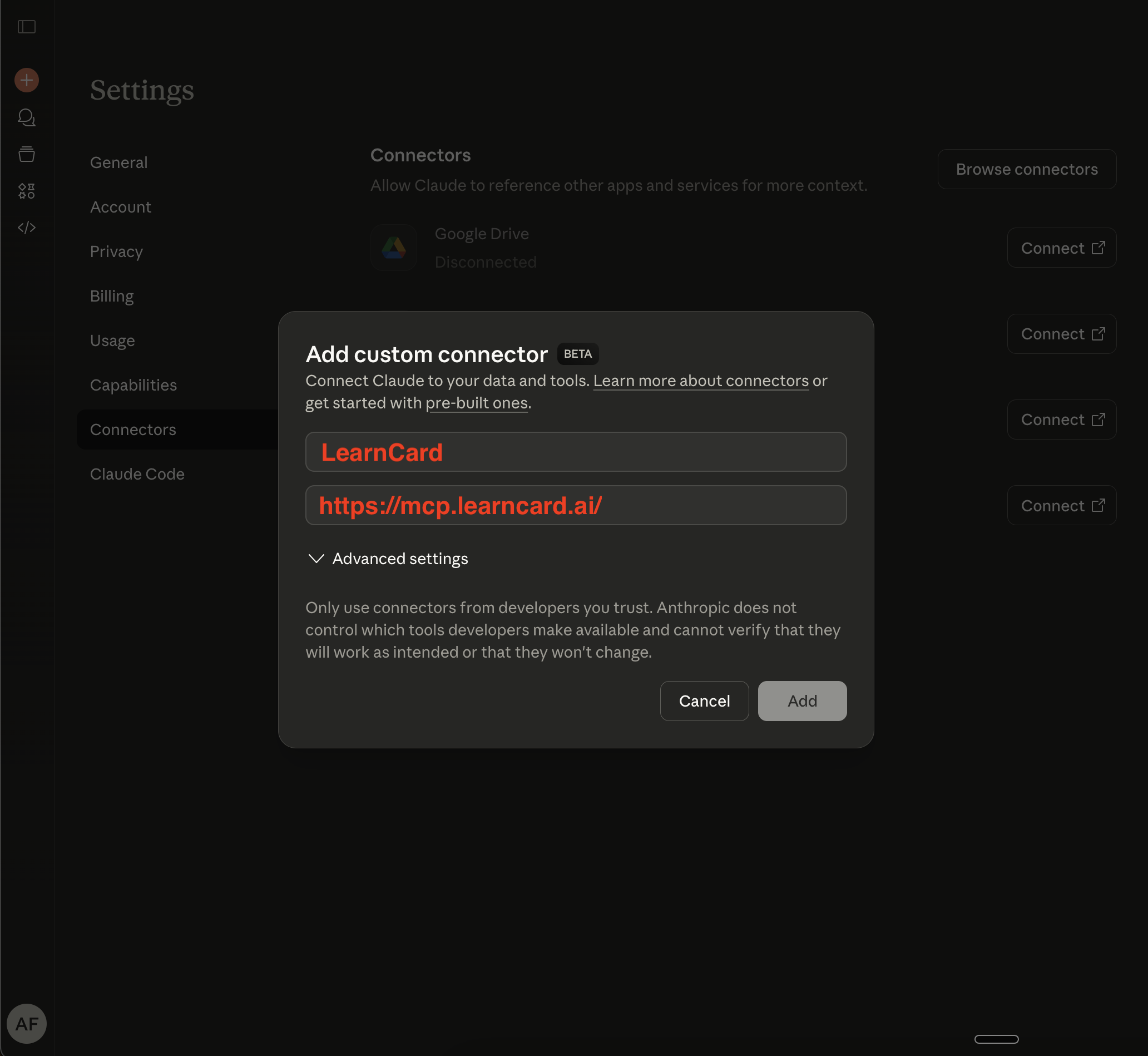
Task: Switch to the Privacy settings tab
Action: pyautogui.click(x=116, y=251)
